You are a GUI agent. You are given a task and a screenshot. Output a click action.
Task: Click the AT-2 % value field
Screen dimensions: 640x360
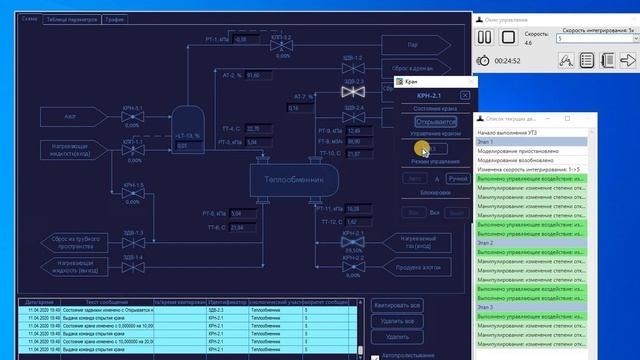259,76
